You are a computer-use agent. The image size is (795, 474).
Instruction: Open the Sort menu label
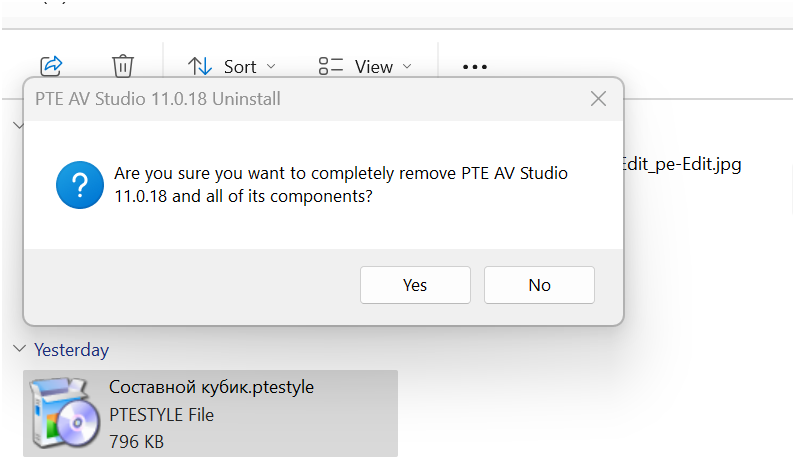[240, 67]
